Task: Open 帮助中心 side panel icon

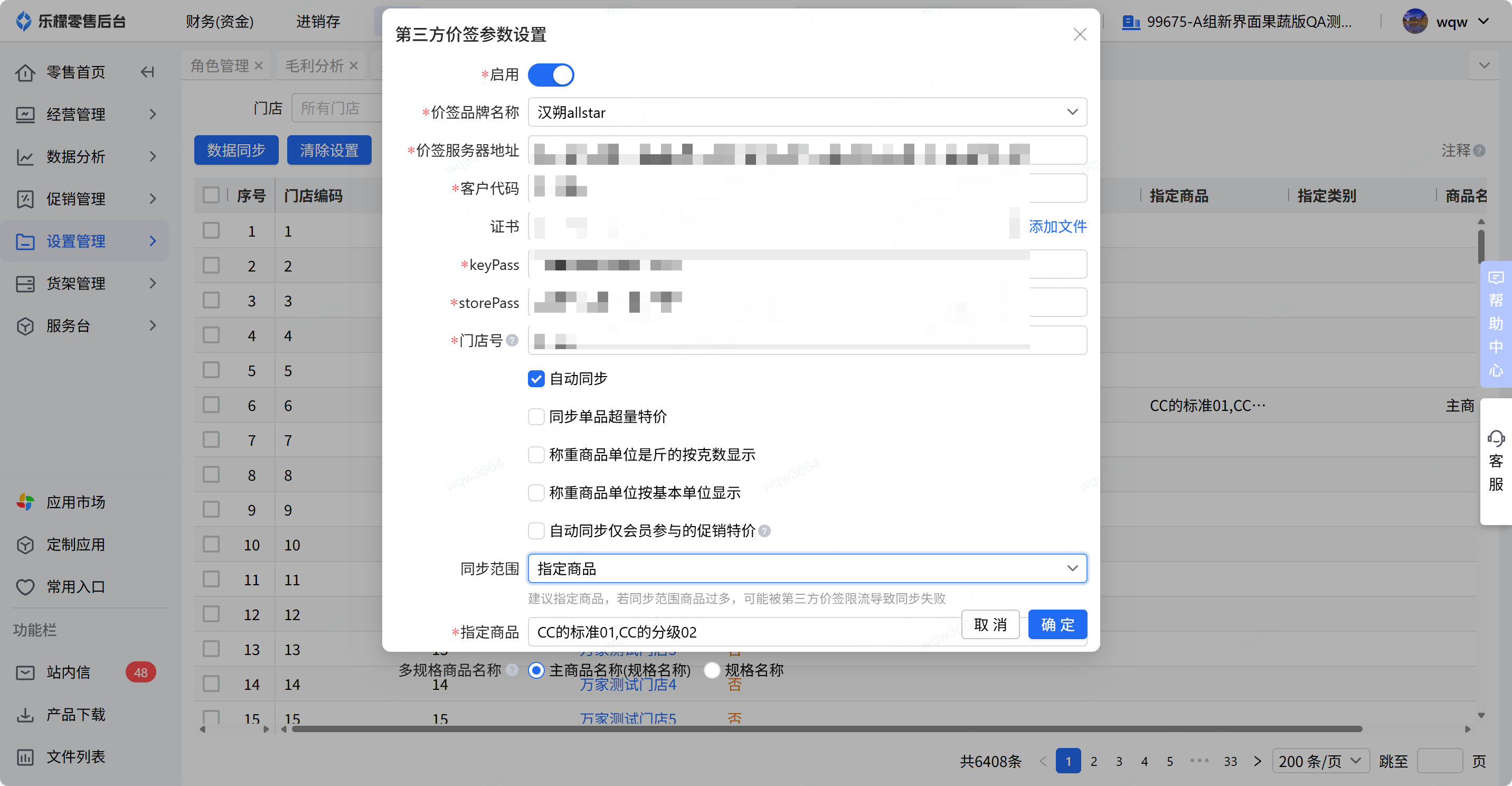Action: pos(1496,278)
